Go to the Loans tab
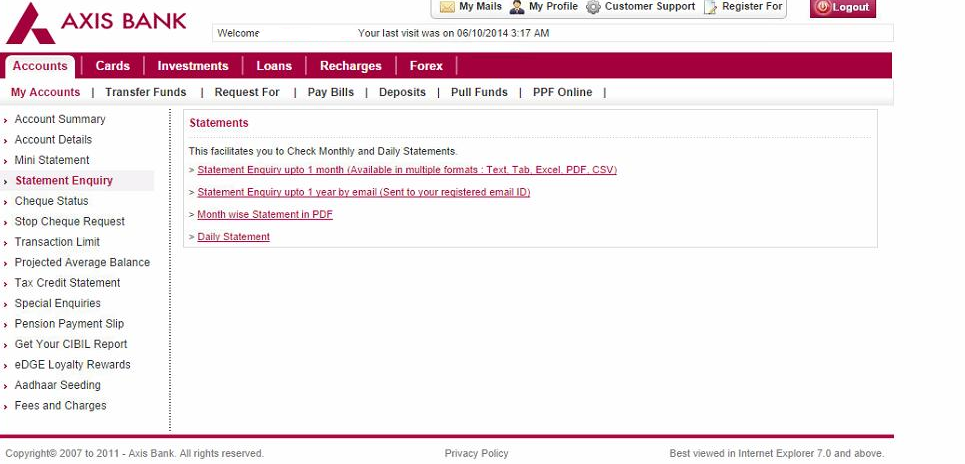965x464 pixels. 274,66
